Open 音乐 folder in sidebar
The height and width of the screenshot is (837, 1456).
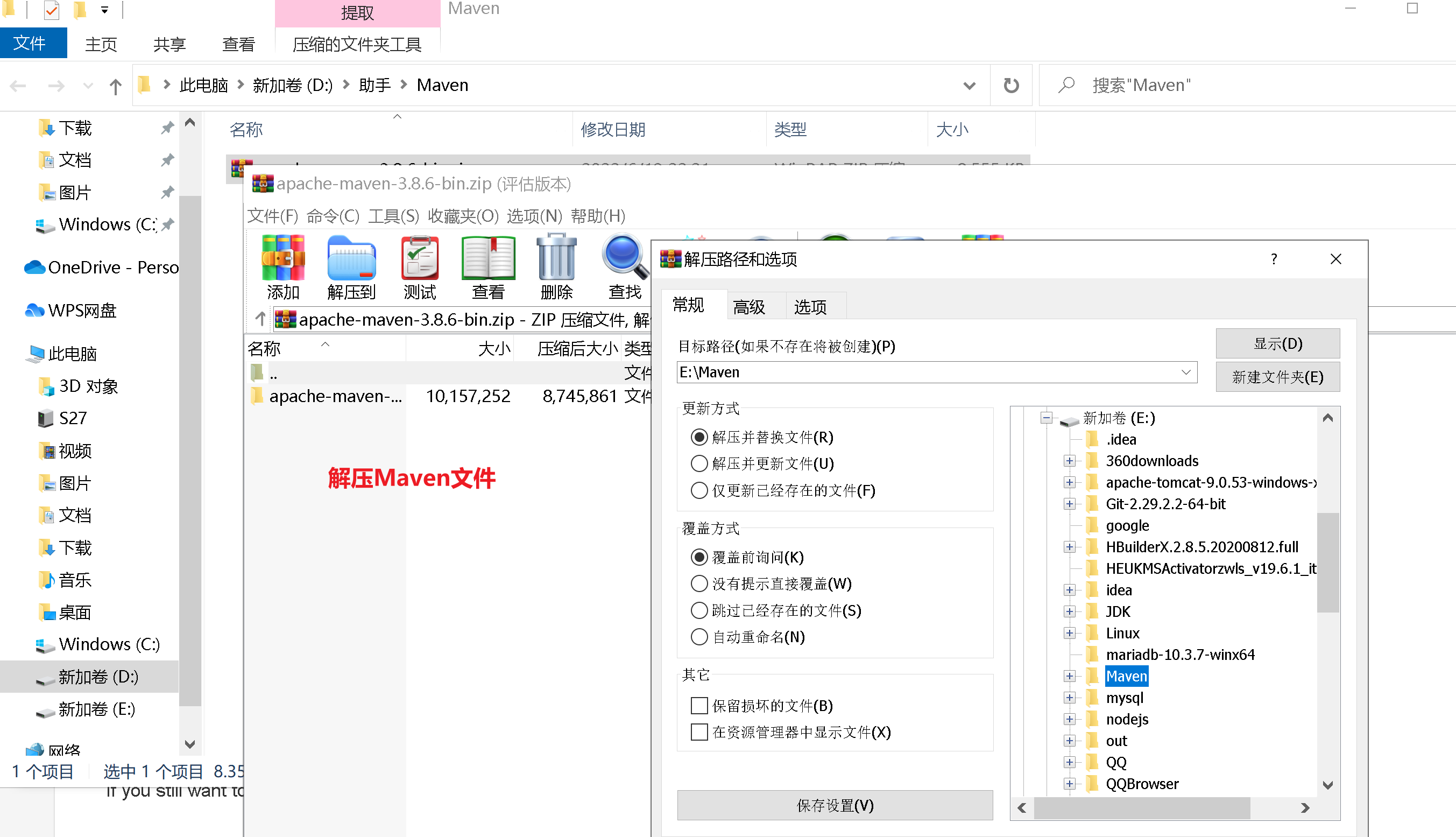(x=65, y=580)
